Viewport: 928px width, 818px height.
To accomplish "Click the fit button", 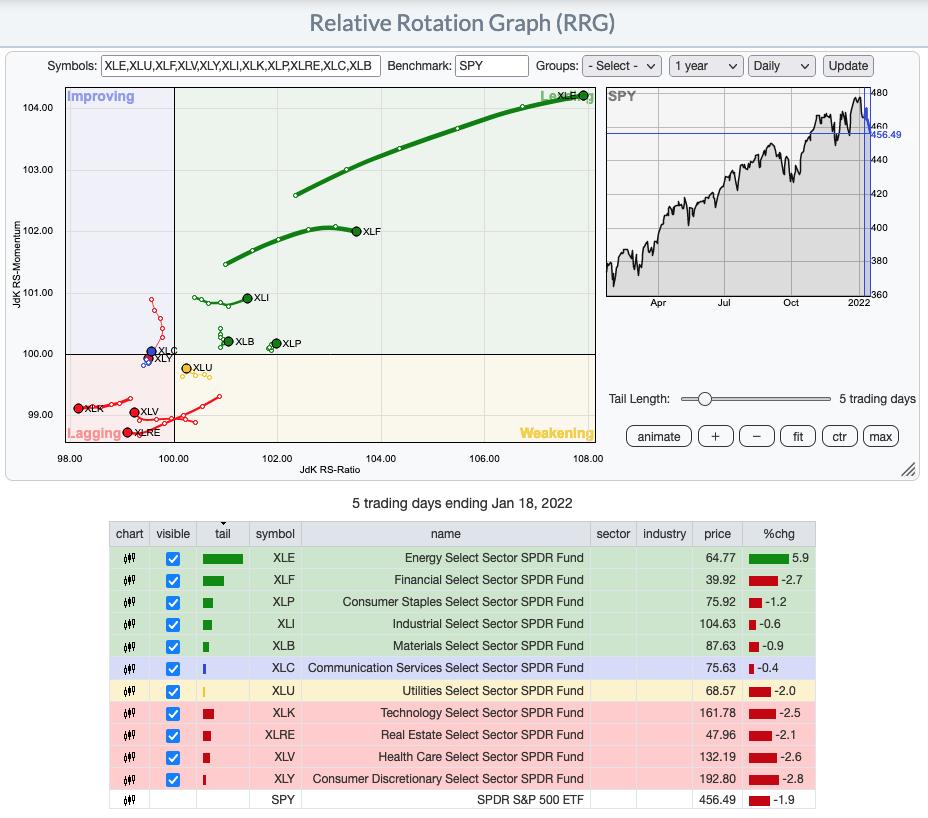I will 798,437.
